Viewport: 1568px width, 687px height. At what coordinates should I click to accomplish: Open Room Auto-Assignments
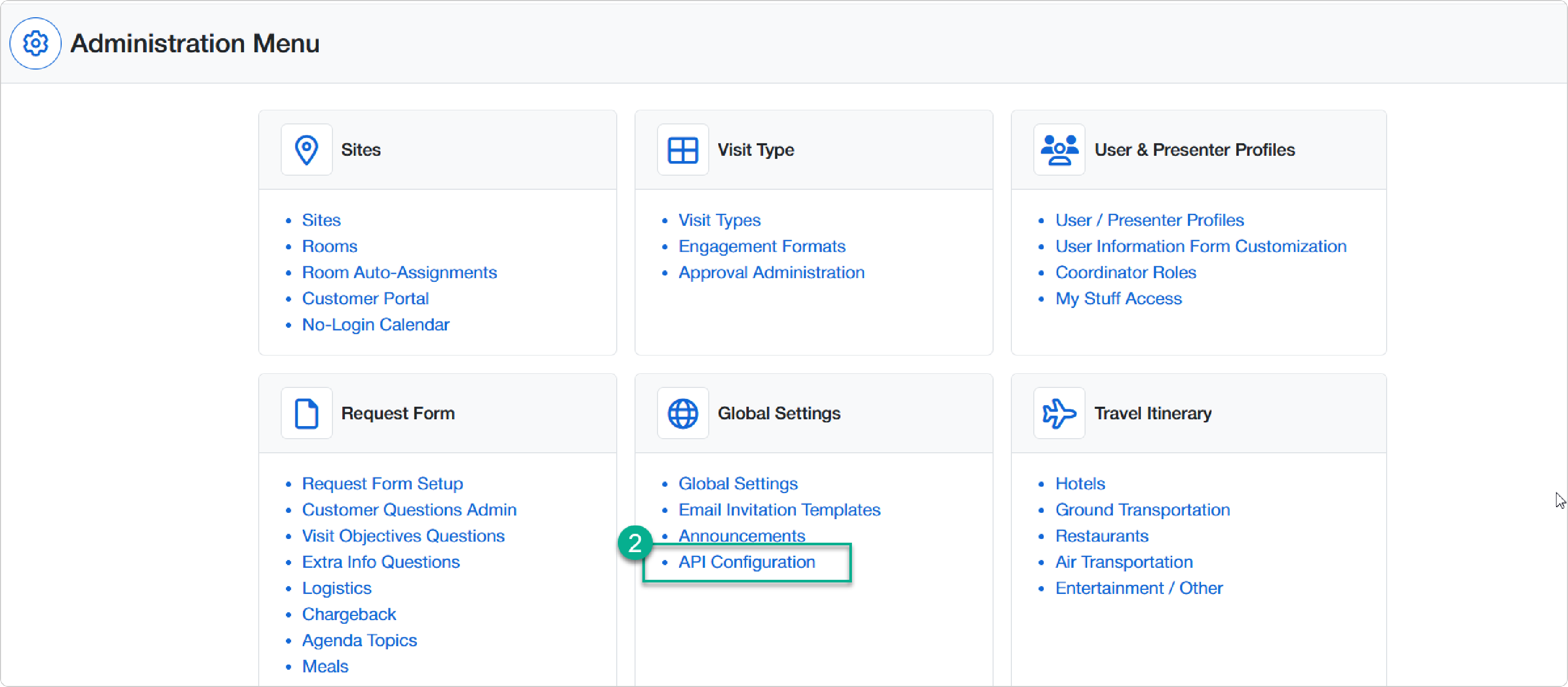tap(399, 272)
